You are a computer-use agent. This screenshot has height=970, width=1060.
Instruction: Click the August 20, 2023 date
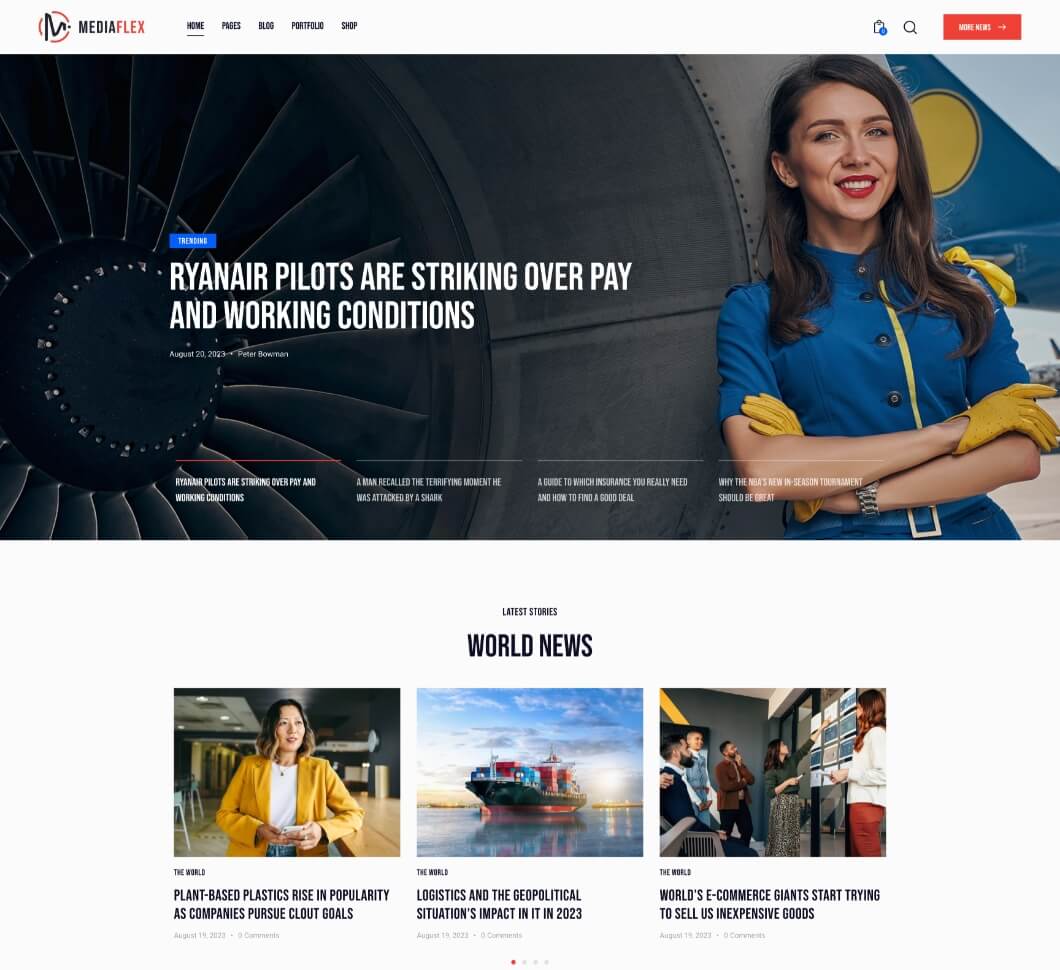pos(197,354)
